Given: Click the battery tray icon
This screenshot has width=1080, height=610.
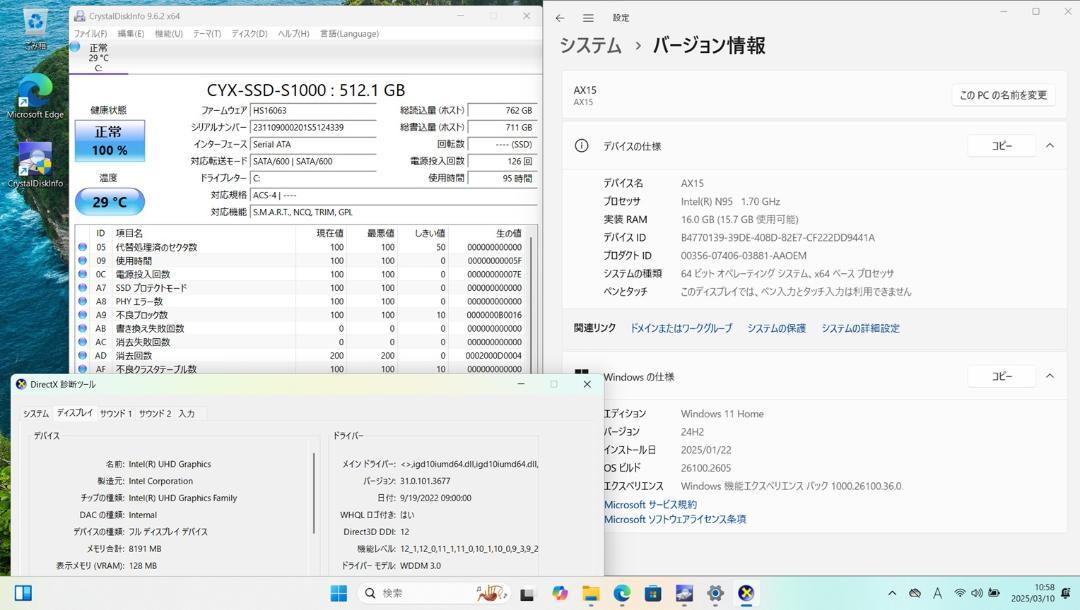Looking at the screenshot, I should [x=994, y=593].
